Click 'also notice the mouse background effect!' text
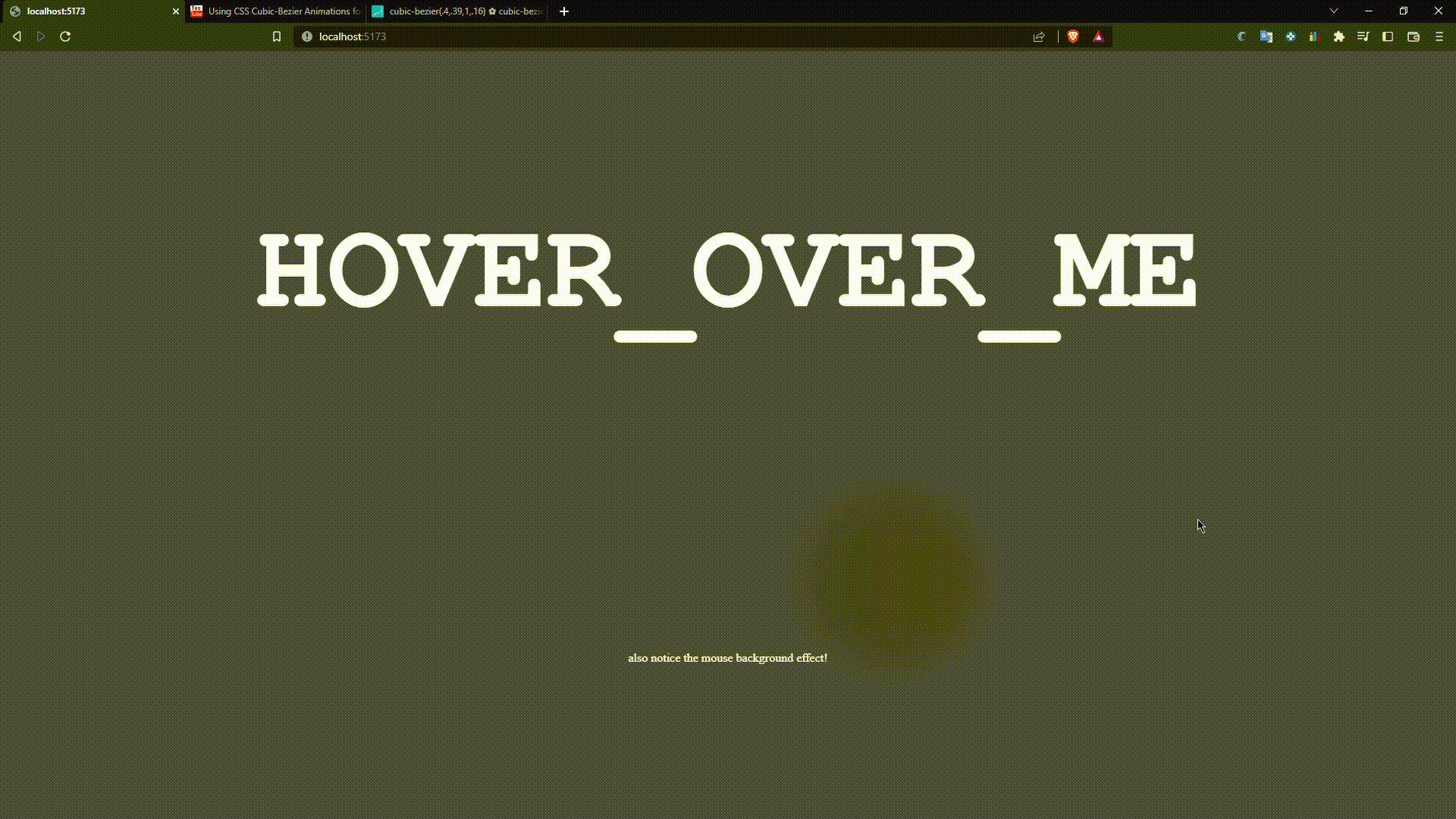1456x819 pixels. pyautogui.click(x=727, y=657)
